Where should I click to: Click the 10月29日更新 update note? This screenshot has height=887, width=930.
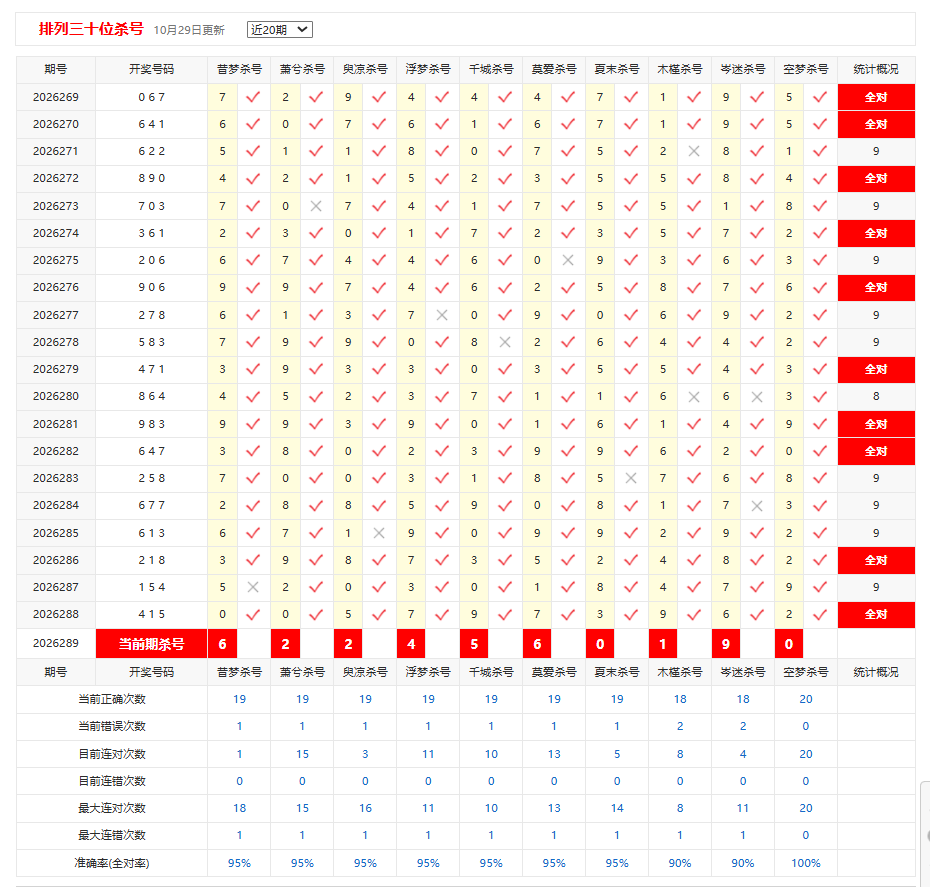[189, 30]
